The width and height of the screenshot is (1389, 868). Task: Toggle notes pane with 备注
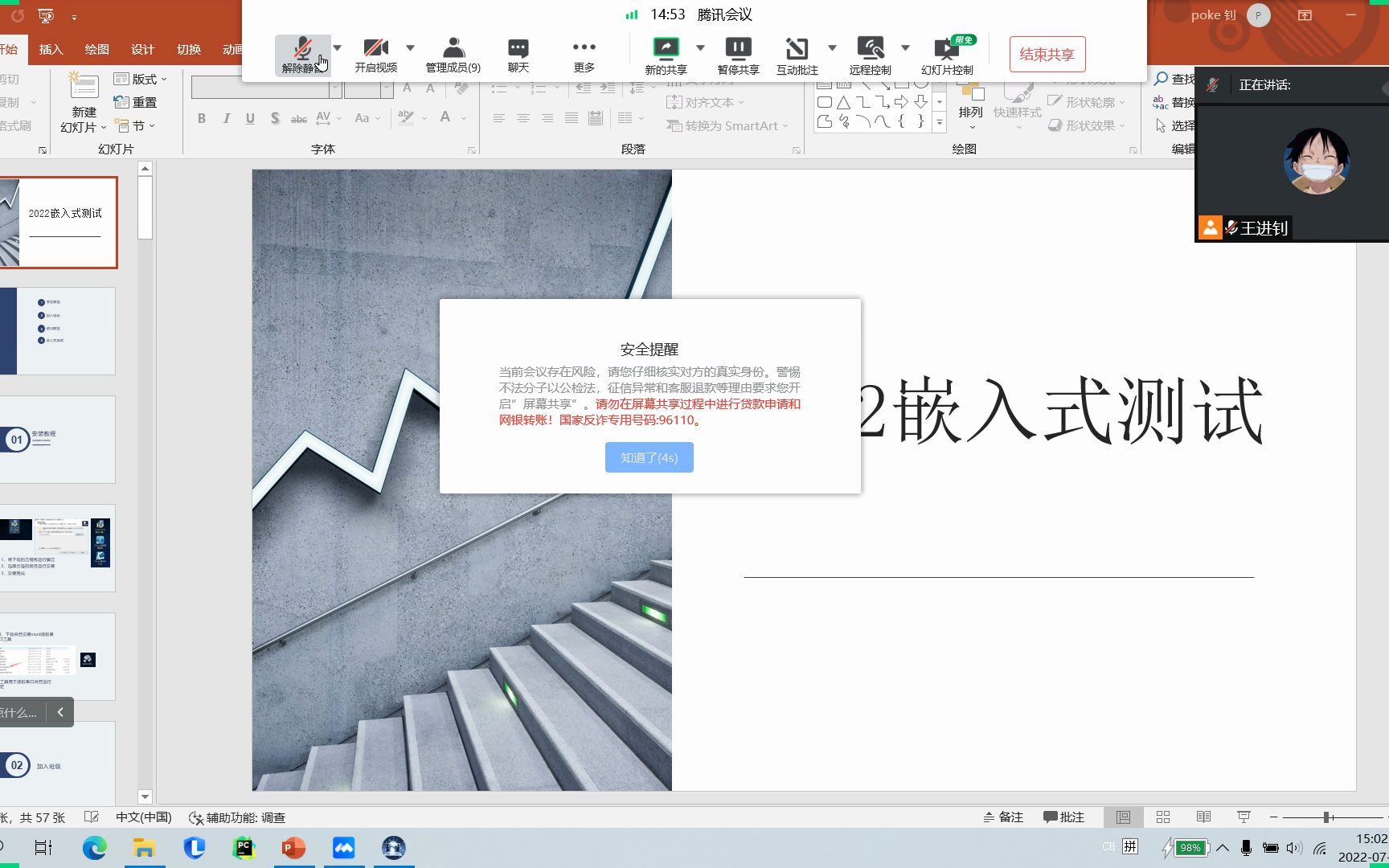tap(1003, 817)
